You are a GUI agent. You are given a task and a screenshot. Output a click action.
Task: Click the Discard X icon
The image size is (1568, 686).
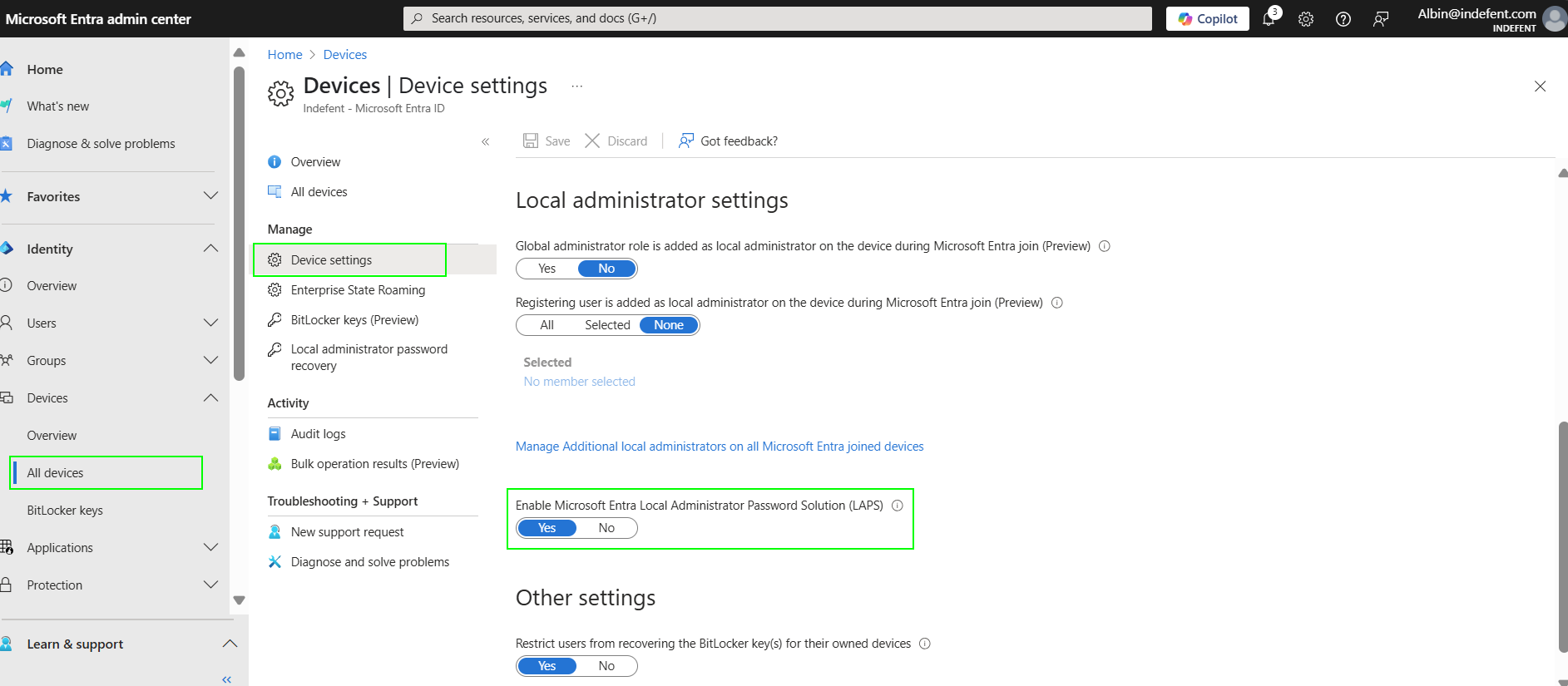tap(592, 141)
